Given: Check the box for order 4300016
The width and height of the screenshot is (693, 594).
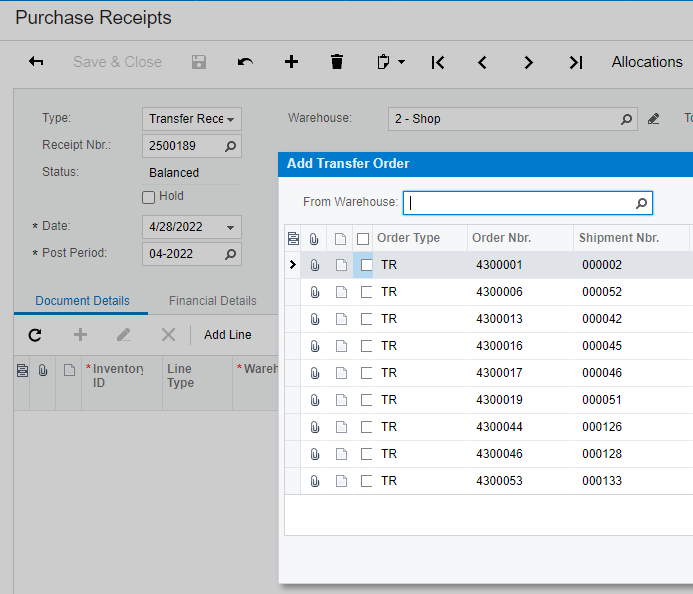Looking at the screenshot, I should point(366,346).
